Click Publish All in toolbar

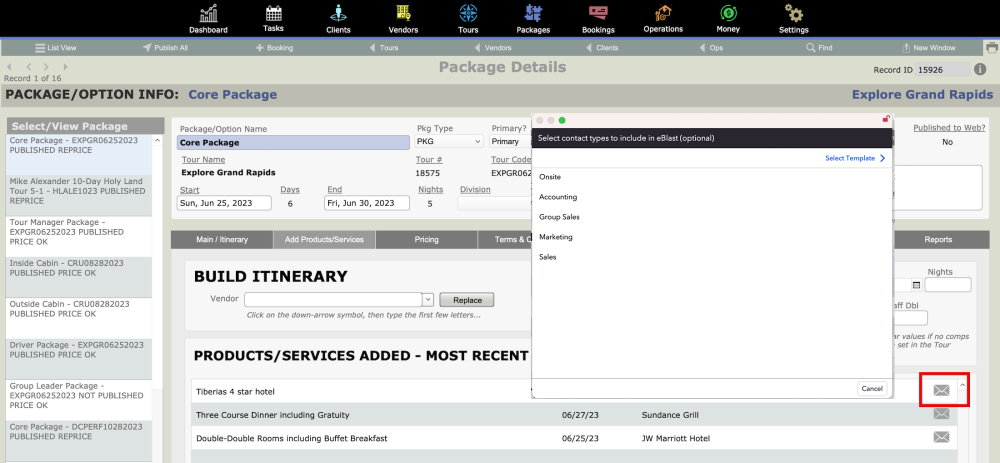pyautogui.click(x=165, y=48)
